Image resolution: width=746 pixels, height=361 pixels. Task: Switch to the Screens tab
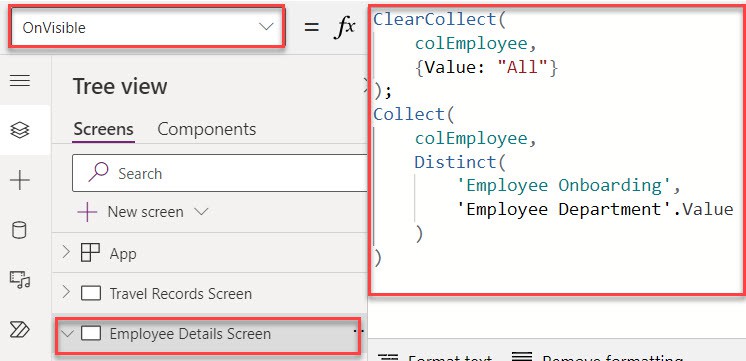click(104, 129)
